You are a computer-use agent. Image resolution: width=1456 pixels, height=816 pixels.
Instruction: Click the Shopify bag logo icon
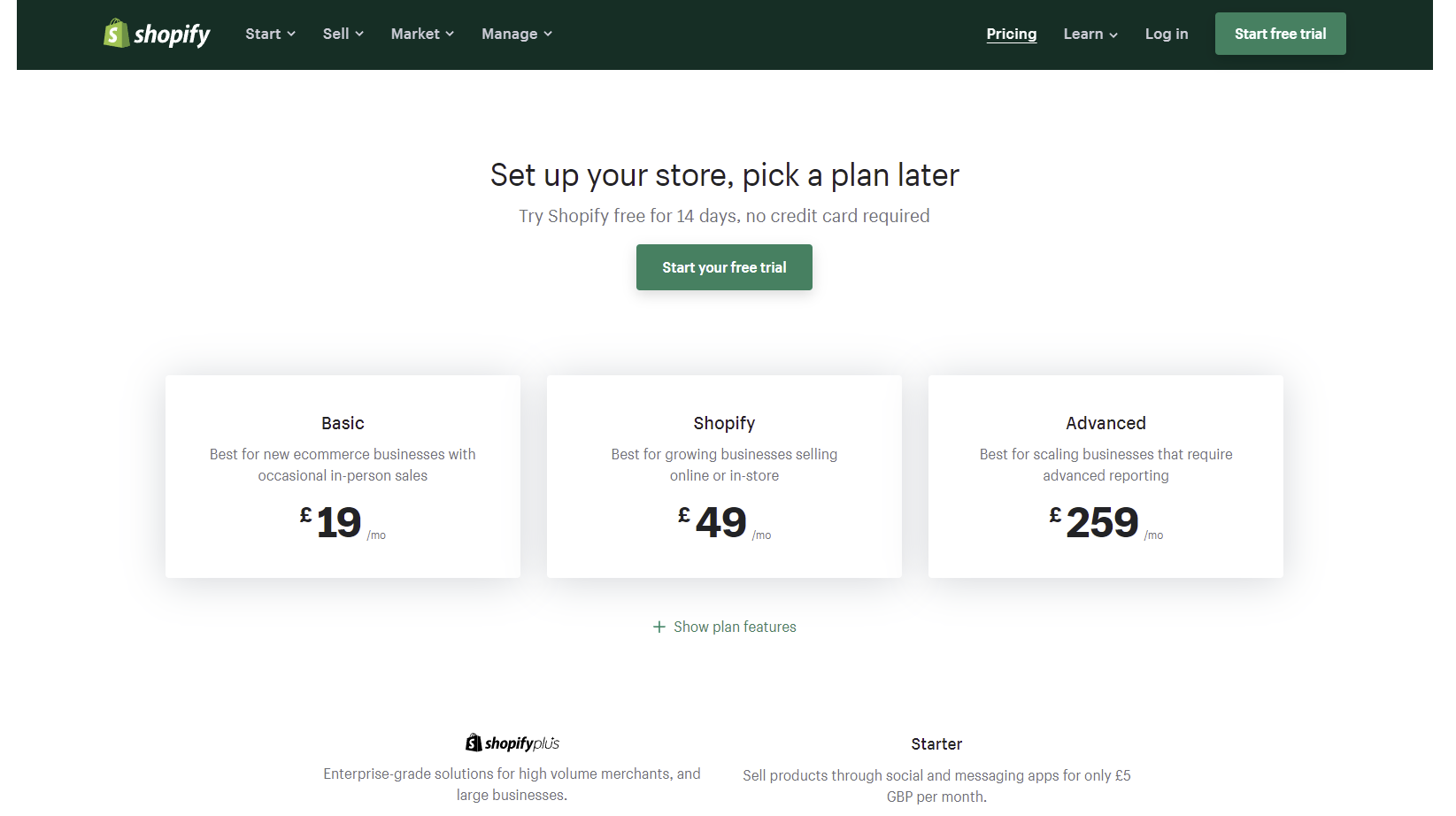tap(116, 34)
